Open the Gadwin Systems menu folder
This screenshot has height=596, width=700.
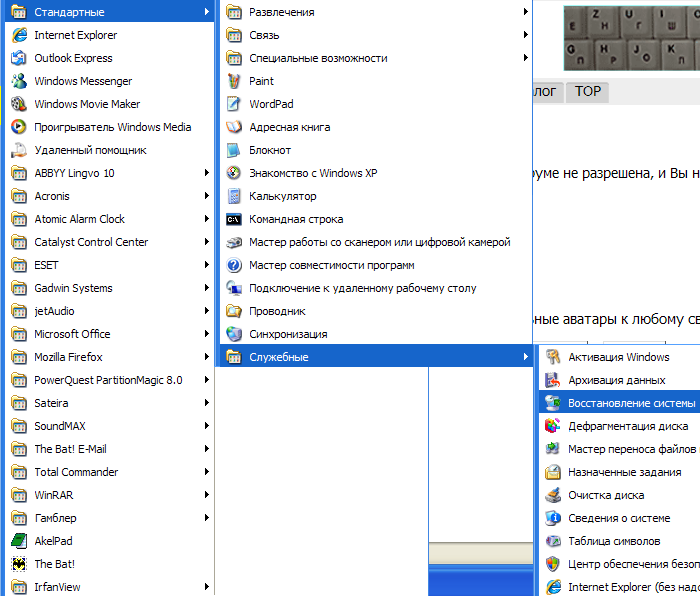point(109,288)
